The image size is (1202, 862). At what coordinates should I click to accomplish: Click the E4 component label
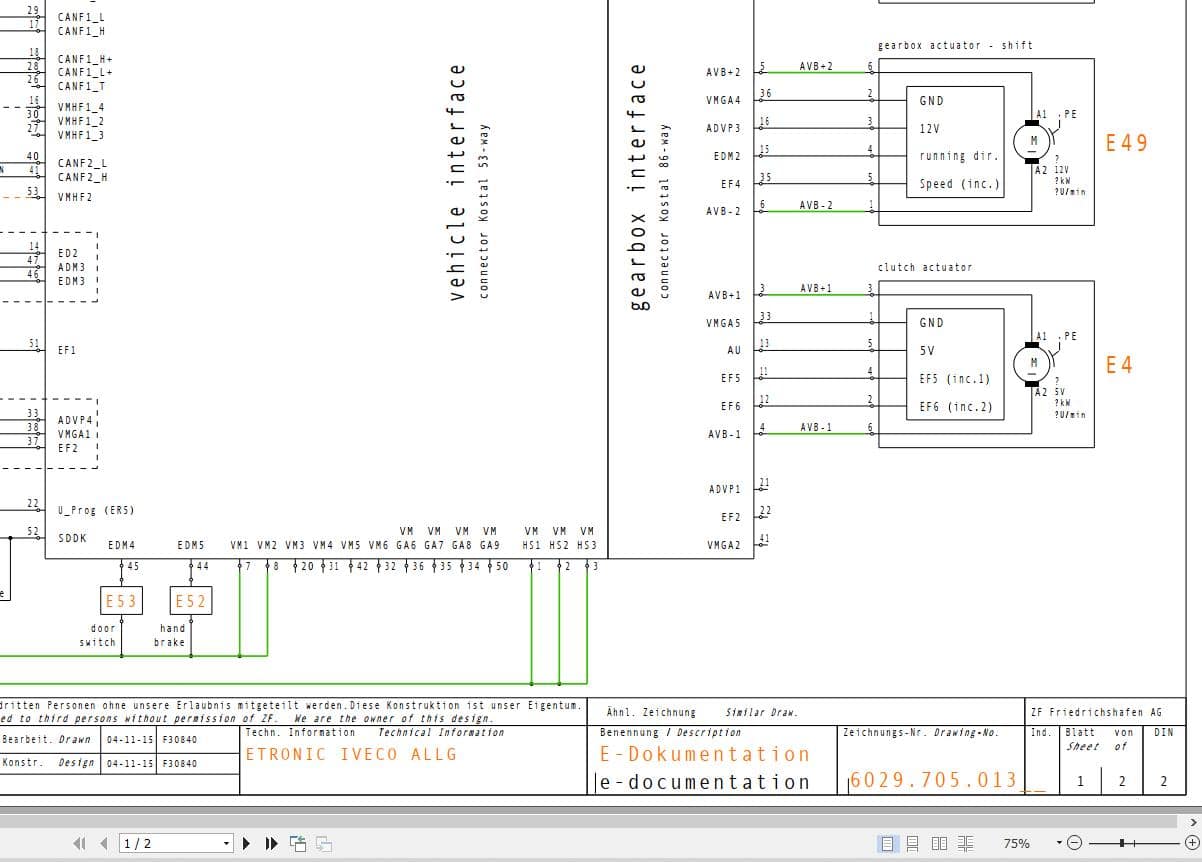1119,365
